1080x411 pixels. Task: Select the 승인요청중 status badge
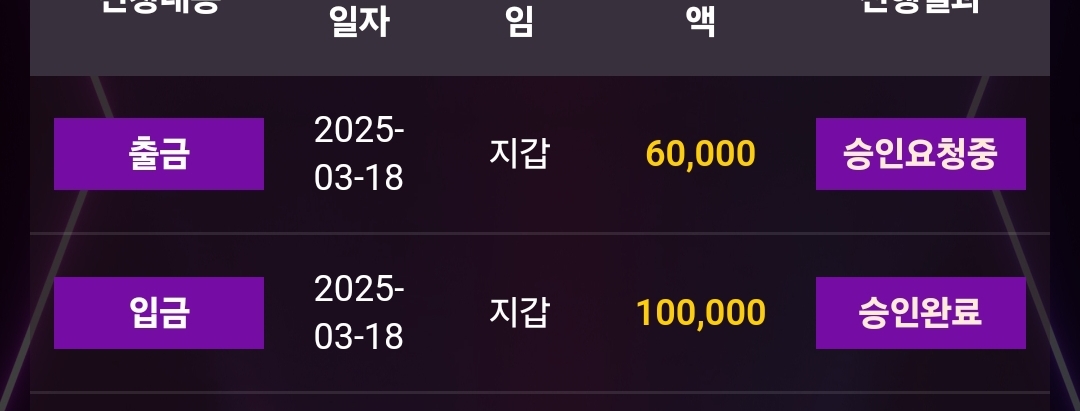pyautogui.click(x=920, y=154)
